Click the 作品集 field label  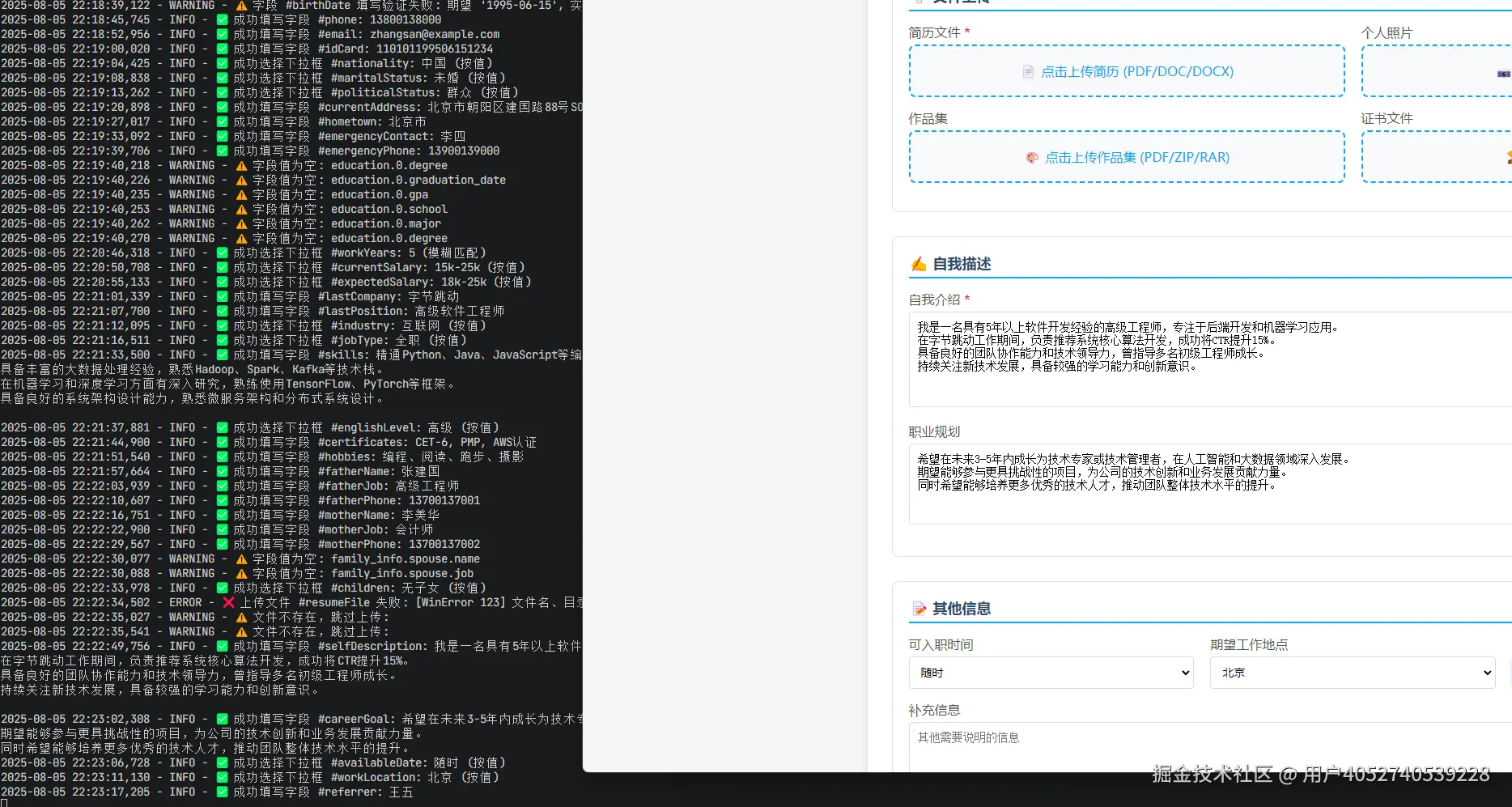click(x=928, y=118)
